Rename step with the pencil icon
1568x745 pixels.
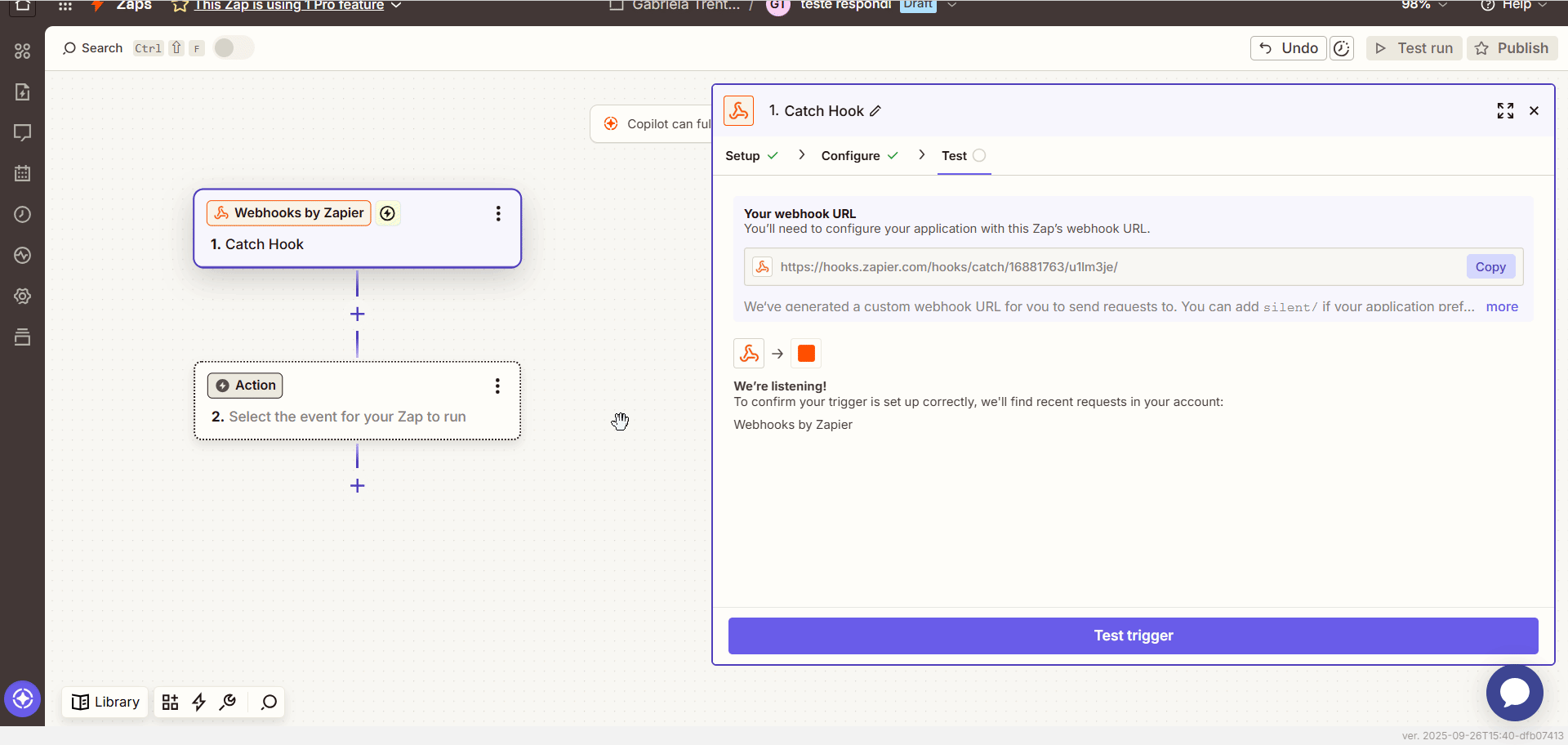pyautogui.click(x=875, y=111)
